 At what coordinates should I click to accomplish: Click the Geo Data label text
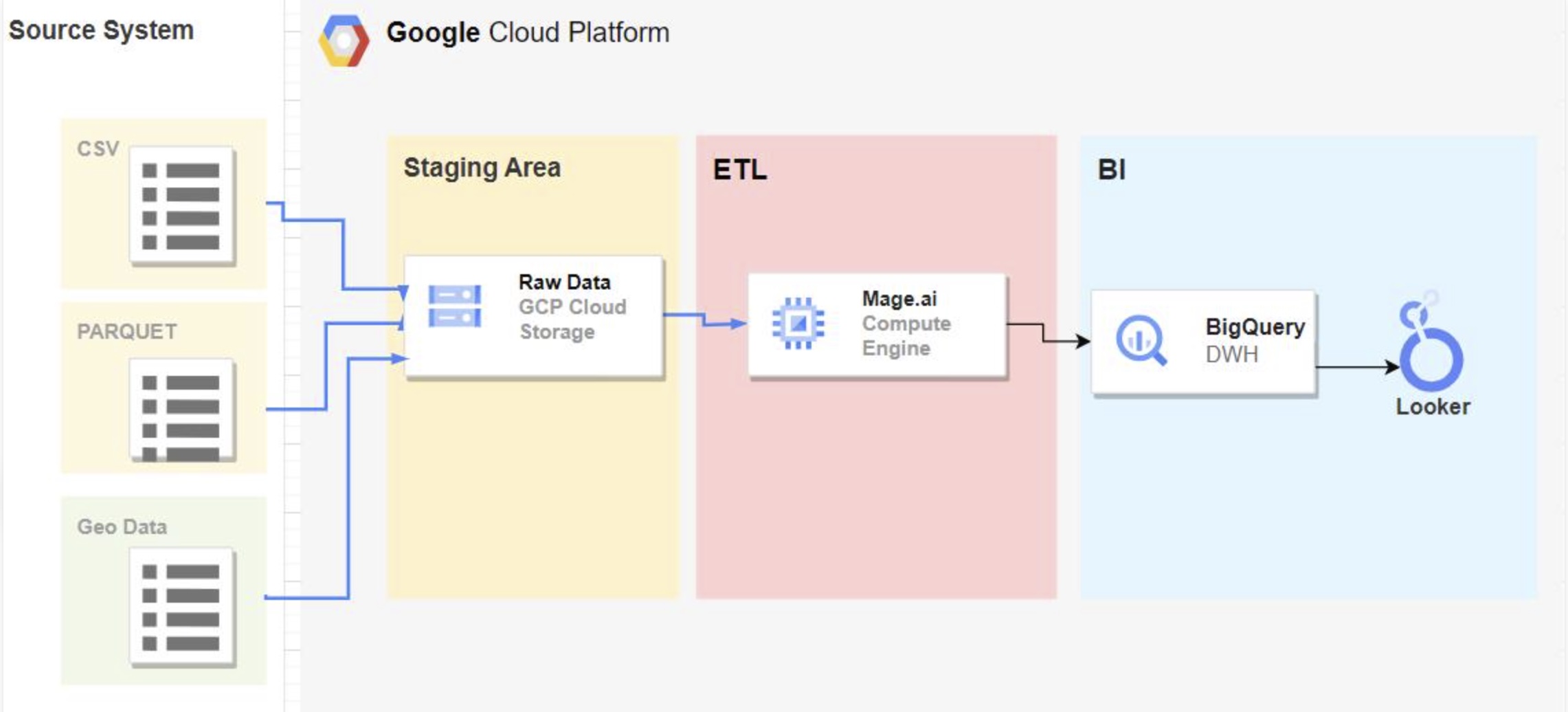(122, 526)
